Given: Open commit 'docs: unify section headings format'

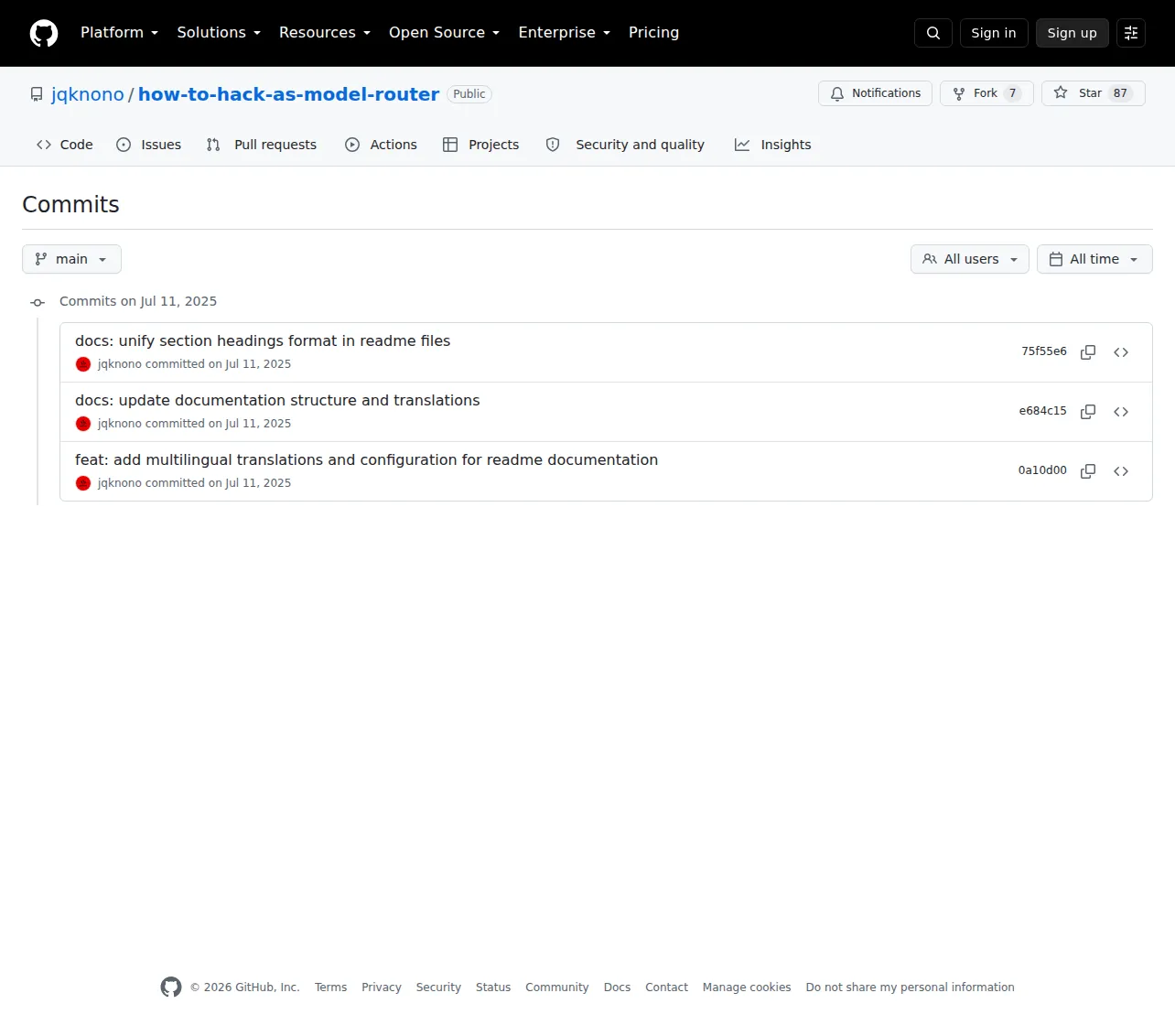Looking at the screenshot, I should 263,341.
